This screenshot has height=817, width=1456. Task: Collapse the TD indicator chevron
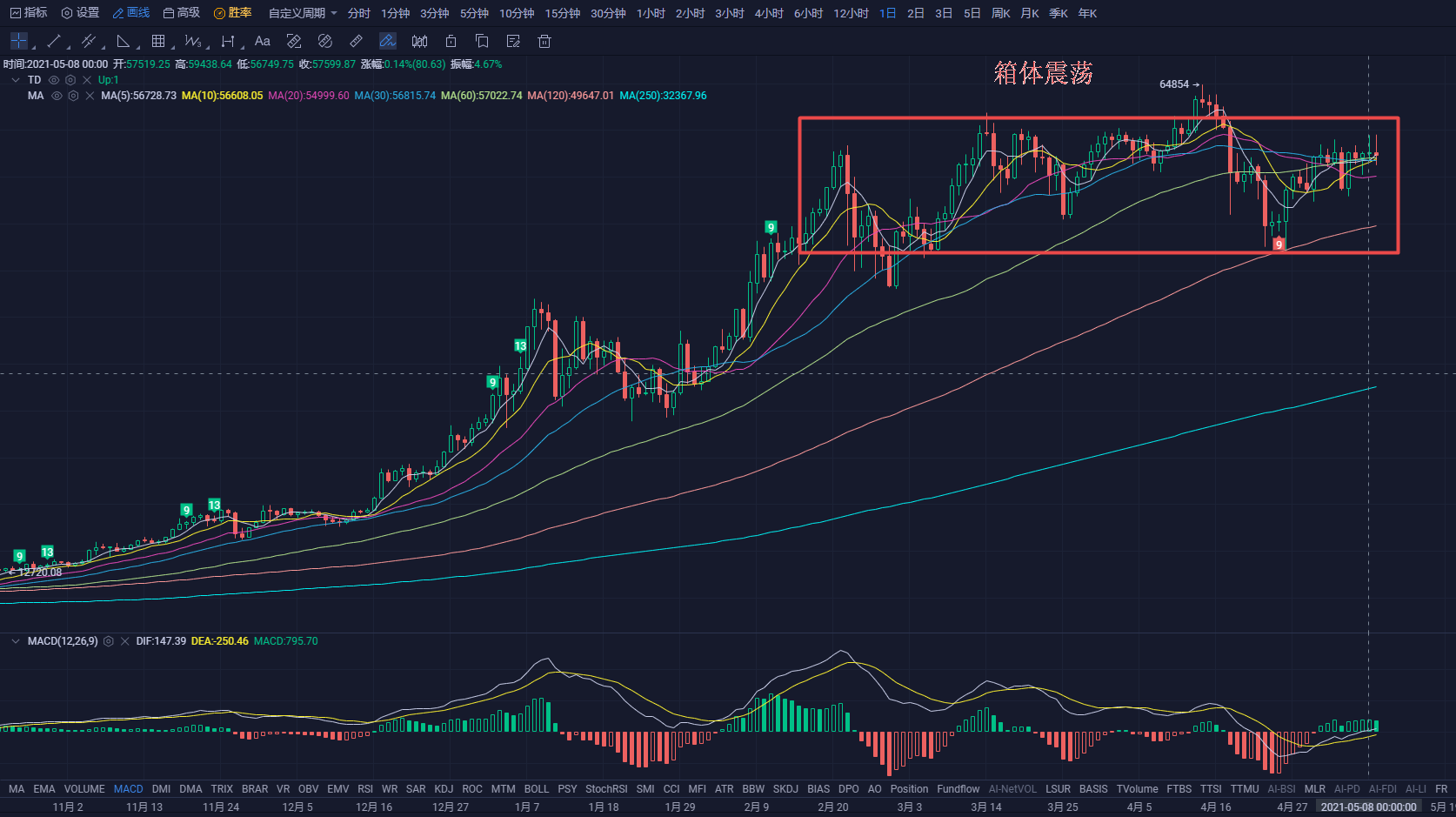(16, 80)
